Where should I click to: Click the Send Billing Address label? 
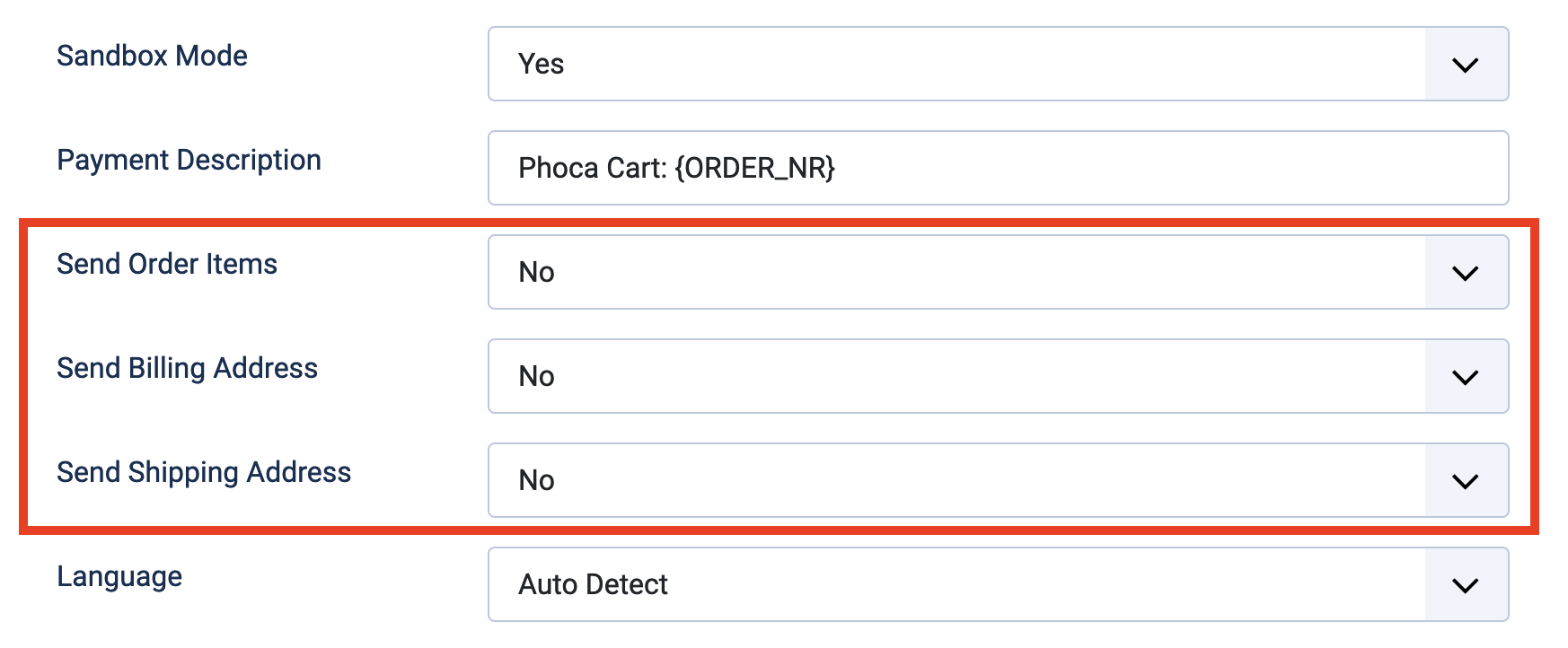187,368
